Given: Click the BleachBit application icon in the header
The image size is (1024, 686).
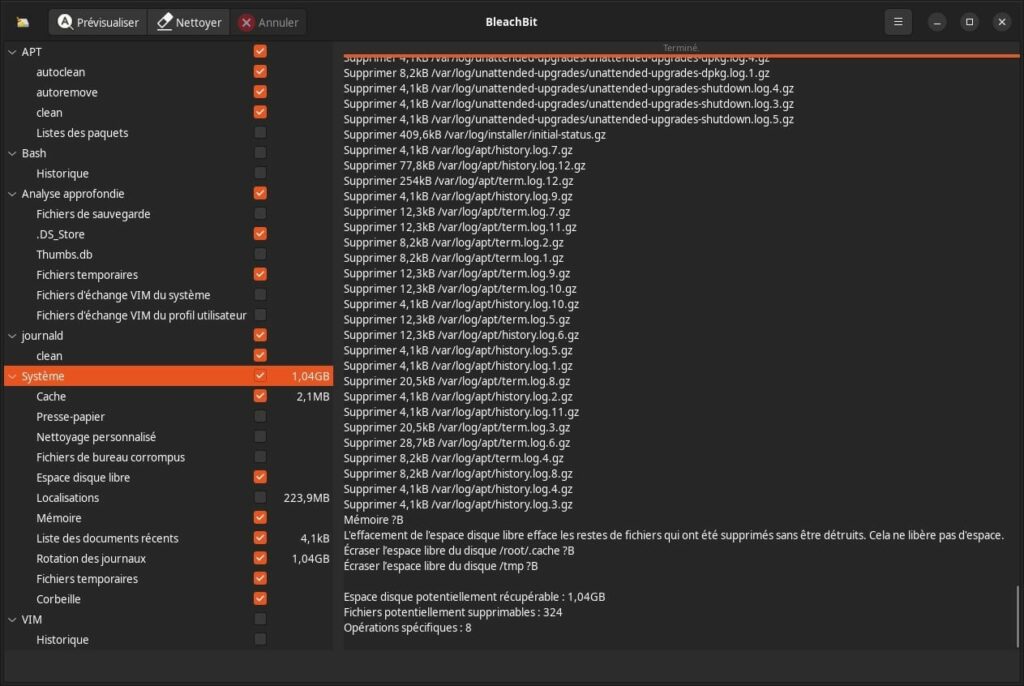Looking at the screenshot, I should click(23, 22).
